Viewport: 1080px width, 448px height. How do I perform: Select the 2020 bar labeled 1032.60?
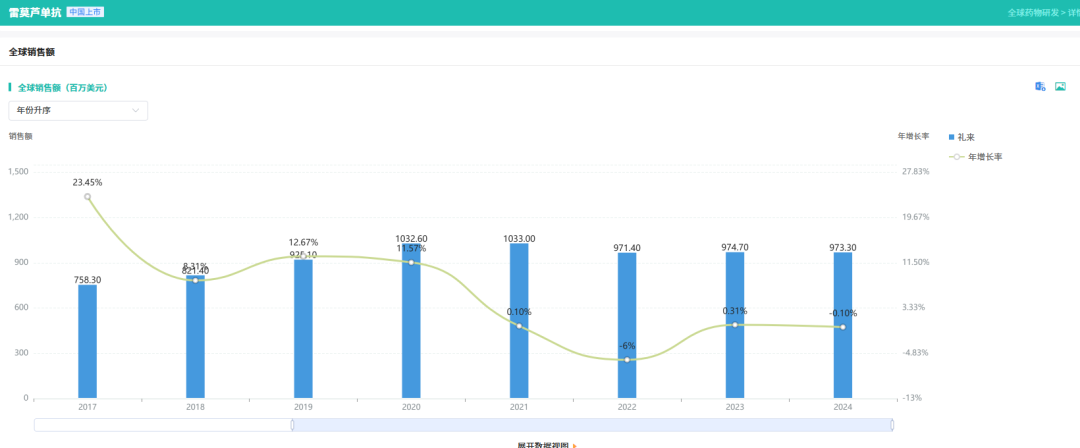pos(411,320)
